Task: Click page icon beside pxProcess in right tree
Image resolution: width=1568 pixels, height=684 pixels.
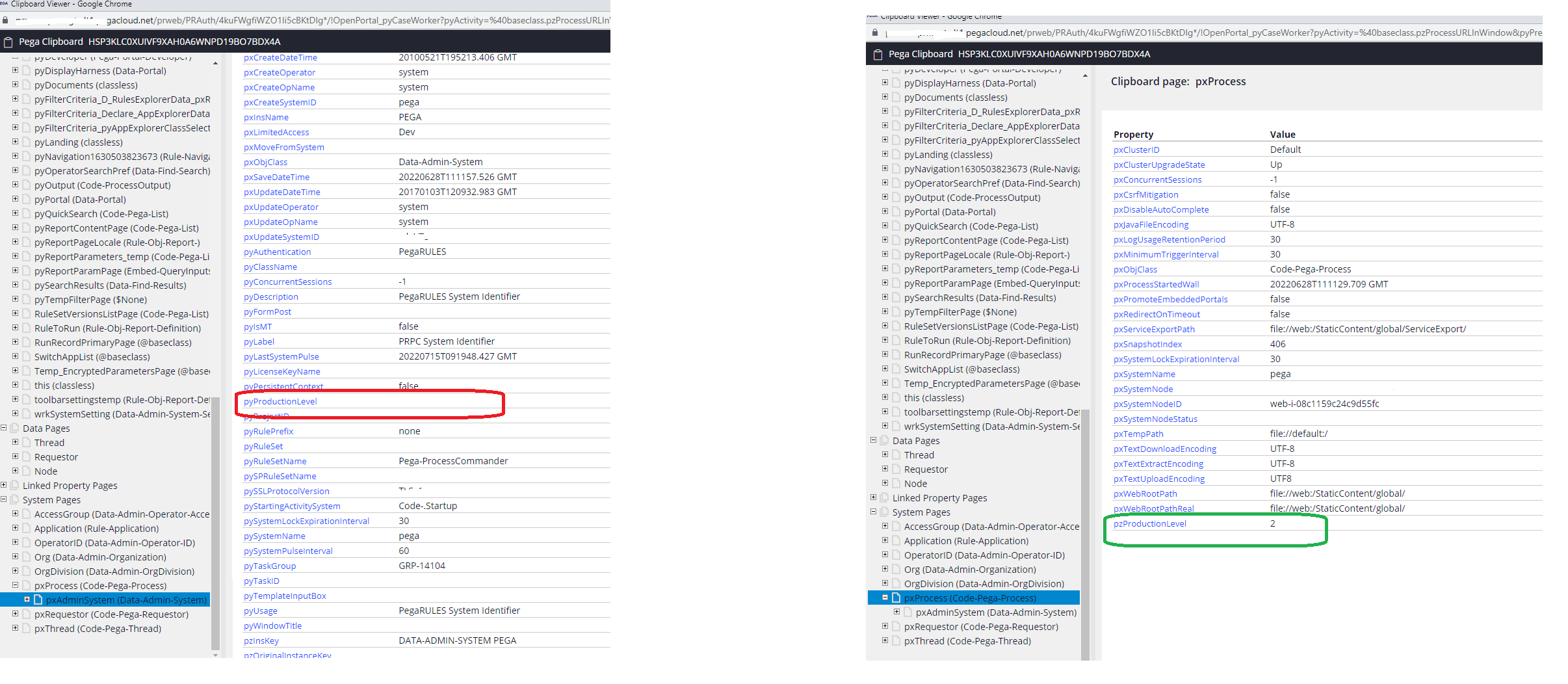Action: 896,598
